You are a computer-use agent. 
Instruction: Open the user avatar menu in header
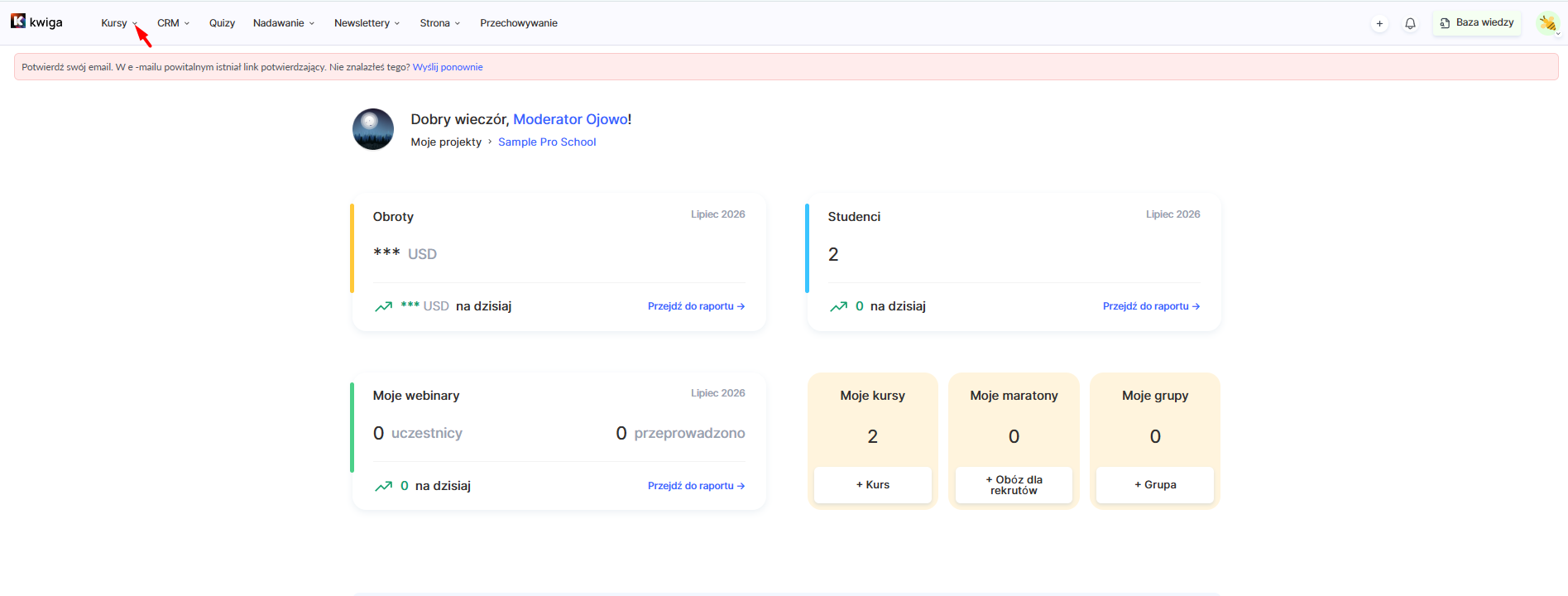point(1547,23)
